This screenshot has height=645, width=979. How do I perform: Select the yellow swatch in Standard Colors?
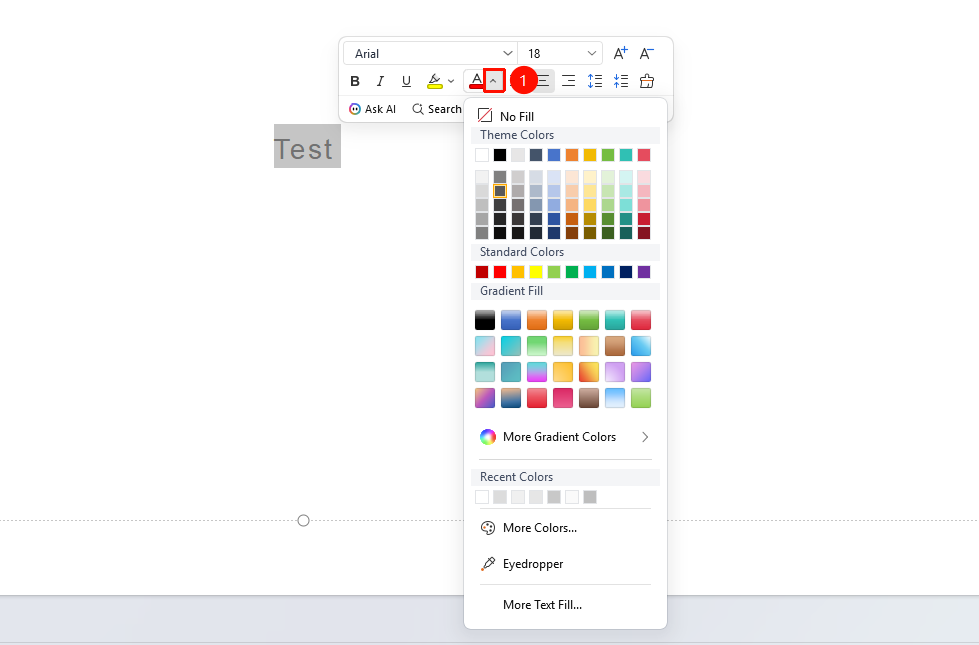[x=536, y=272]
